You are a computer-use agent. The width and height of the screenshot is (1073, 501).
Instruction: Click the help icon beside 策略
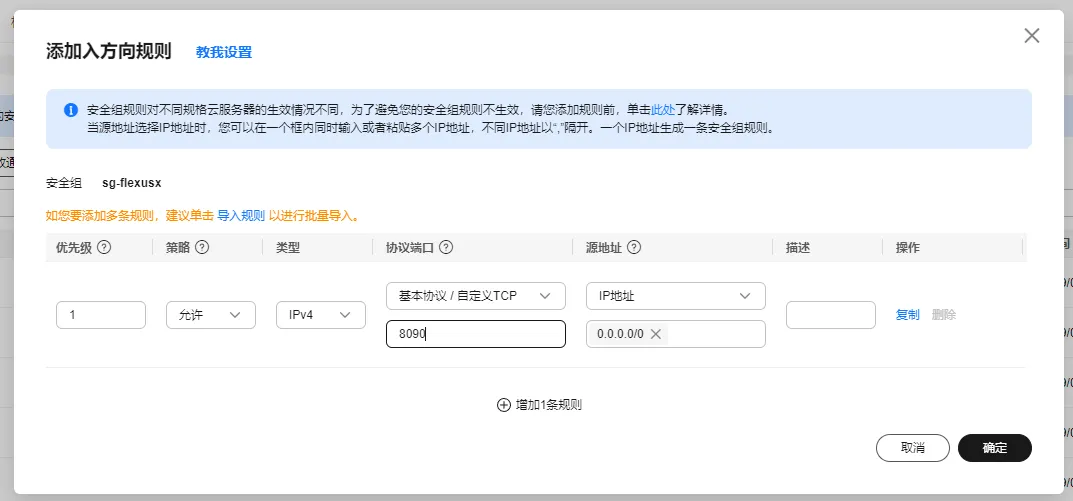coord(202,248)
